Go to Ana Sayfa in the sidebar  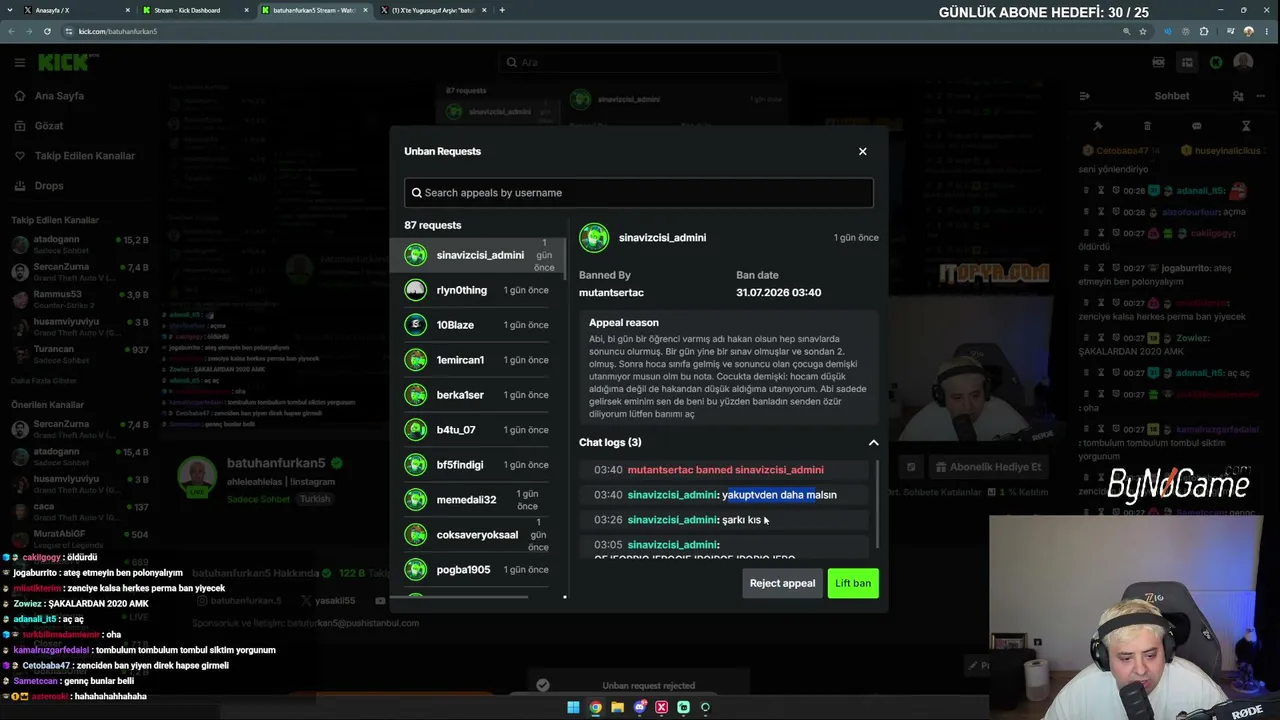point(59,96)
